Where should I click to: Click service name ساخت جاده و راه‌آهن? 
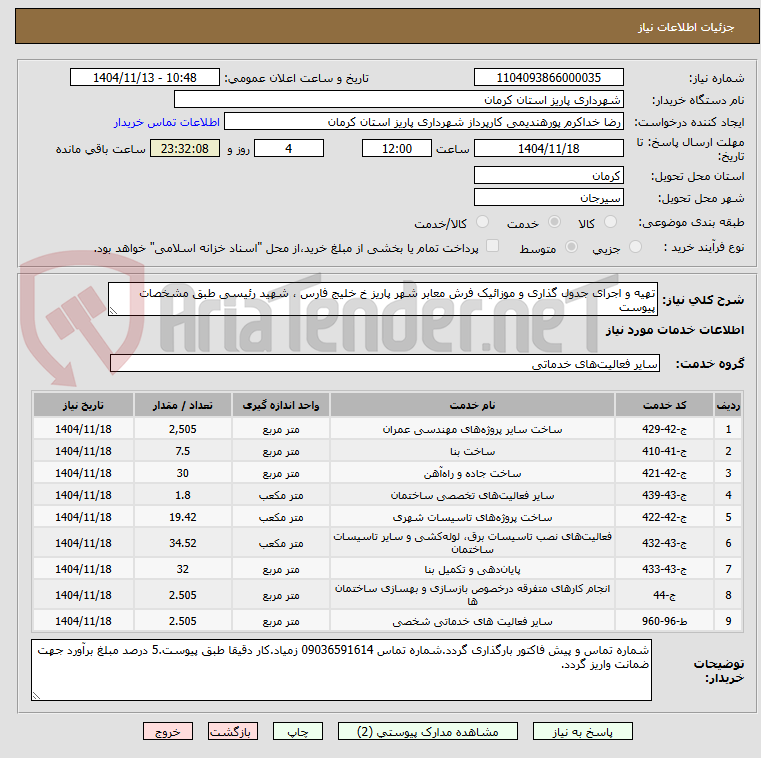coord(472,473)
